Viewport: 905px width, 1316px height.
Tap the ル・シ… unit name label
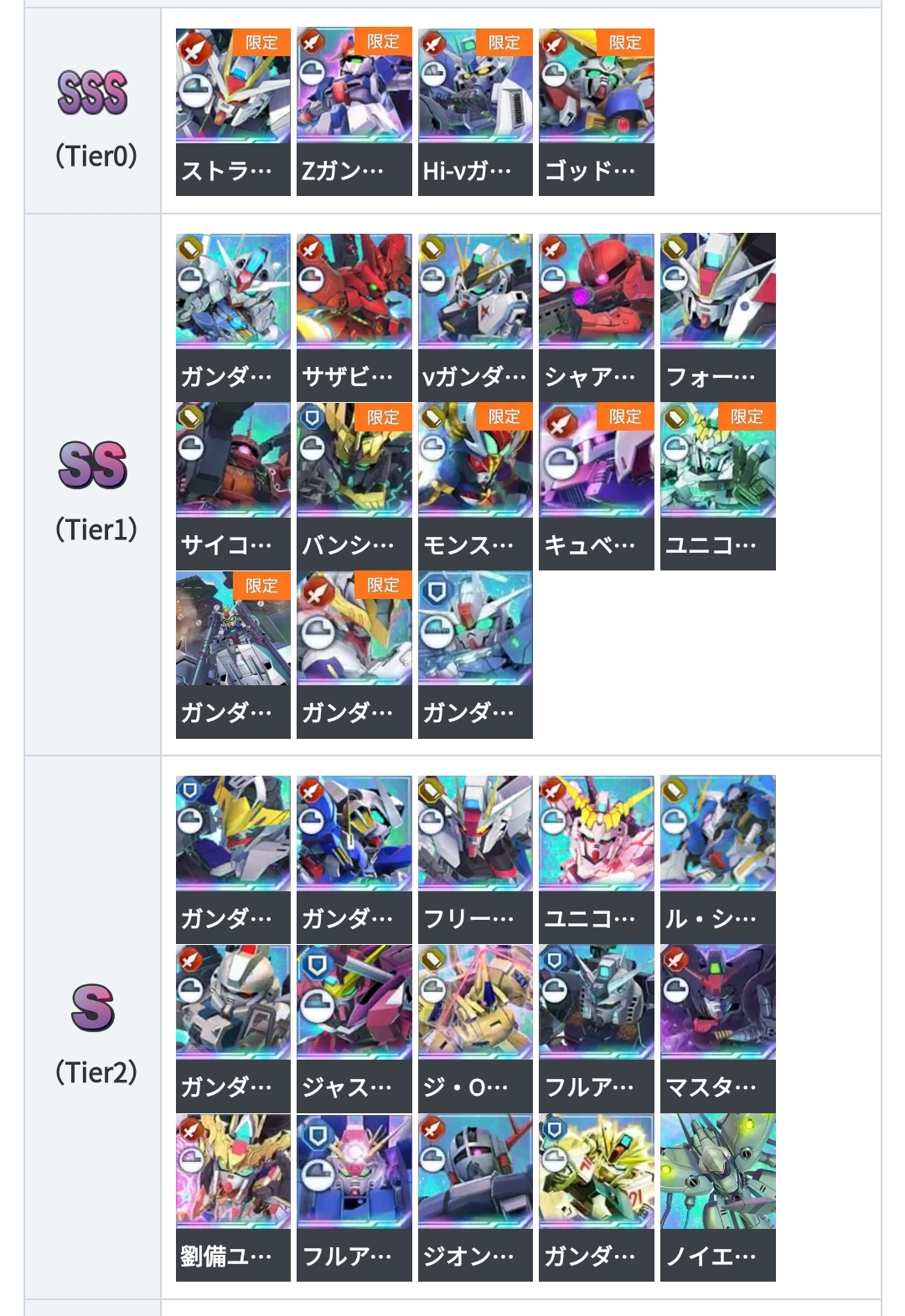coord(717,918)
